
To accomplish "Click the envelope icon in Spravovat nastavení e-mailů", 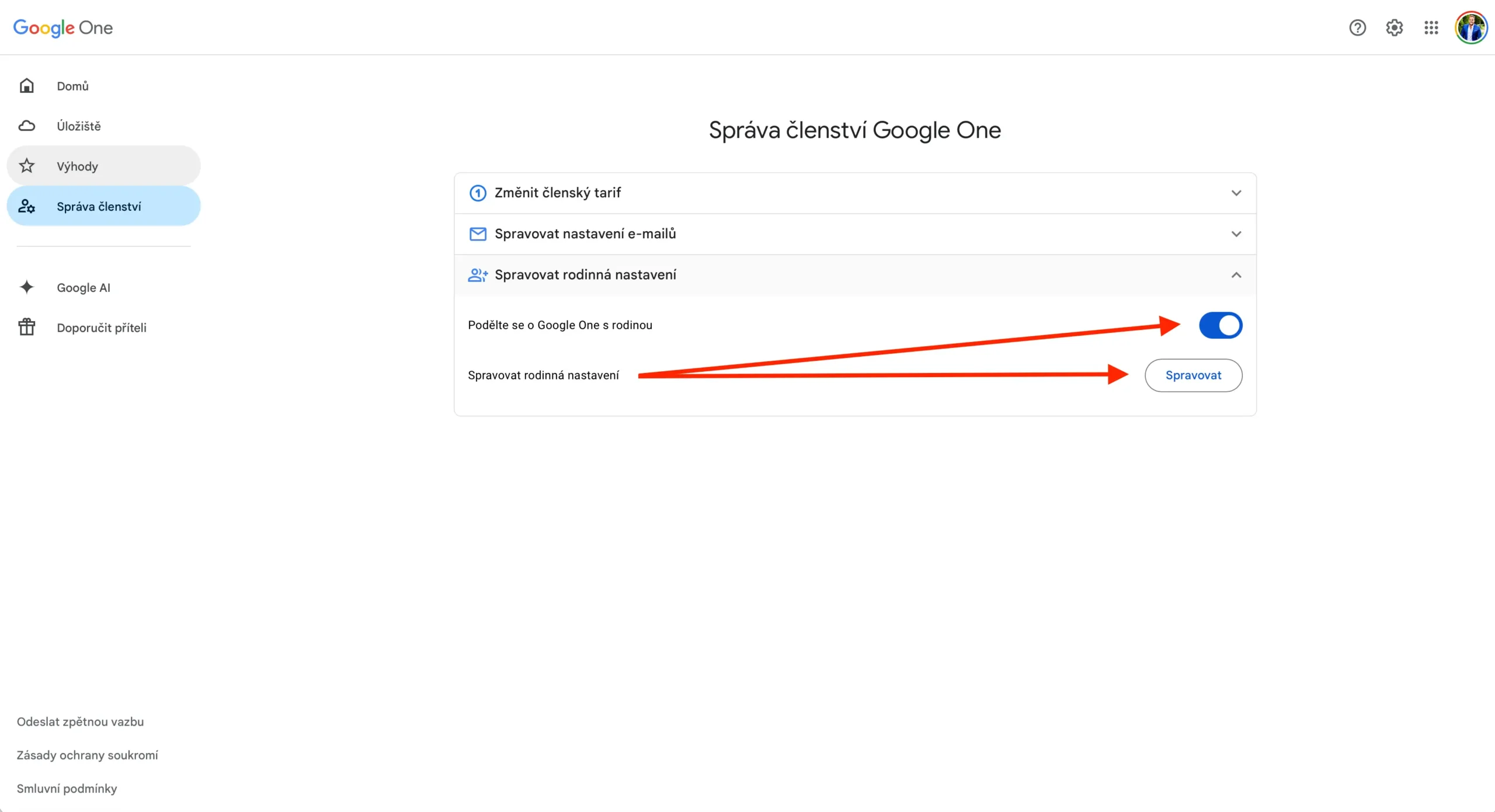I will click(x=477, y=234).
